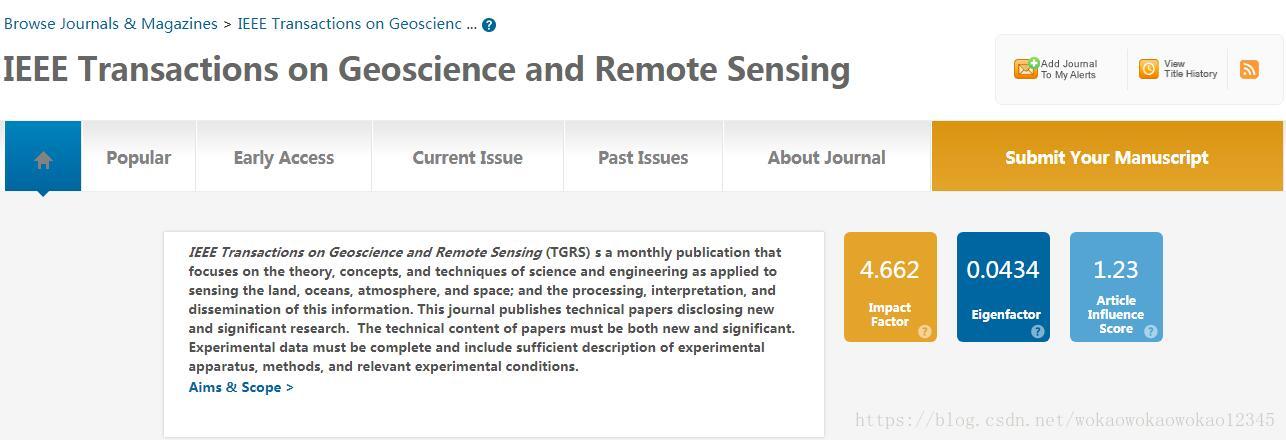Click the View Title History clock icon

click(x=1149, y=69)
